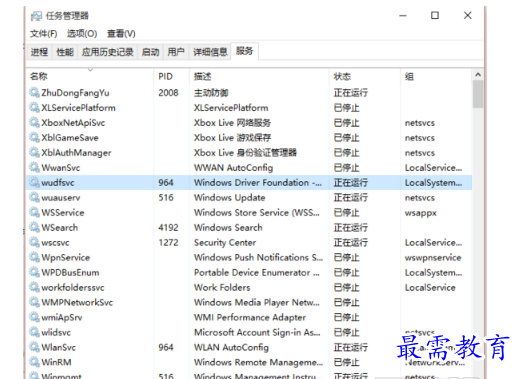Click the Microsoft Account Sign-in As... description
Image resolution: width=518 pixels, height=379 pixels.
257,333
